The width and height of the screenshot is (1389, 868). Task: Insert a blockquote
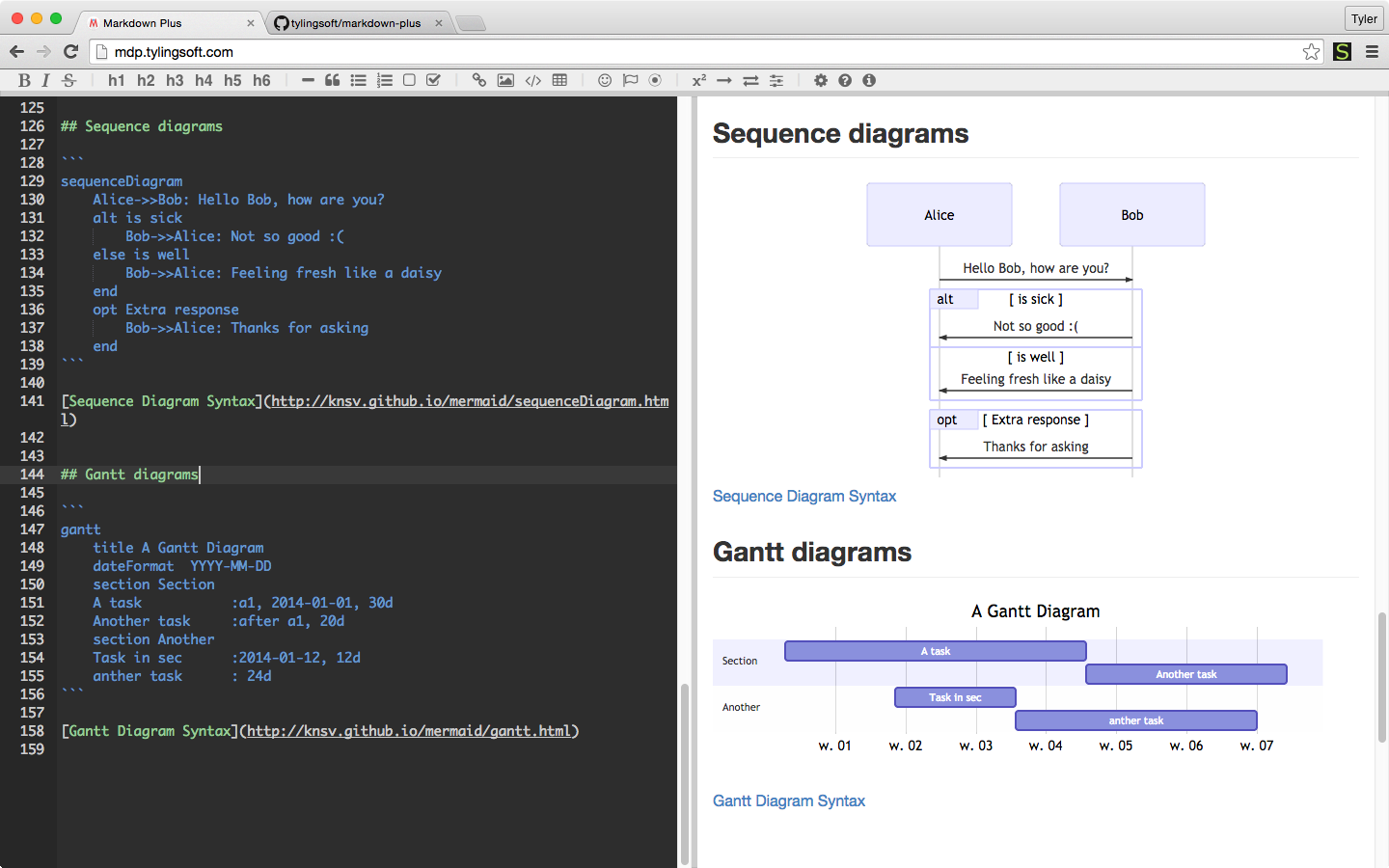pos(332,81)
